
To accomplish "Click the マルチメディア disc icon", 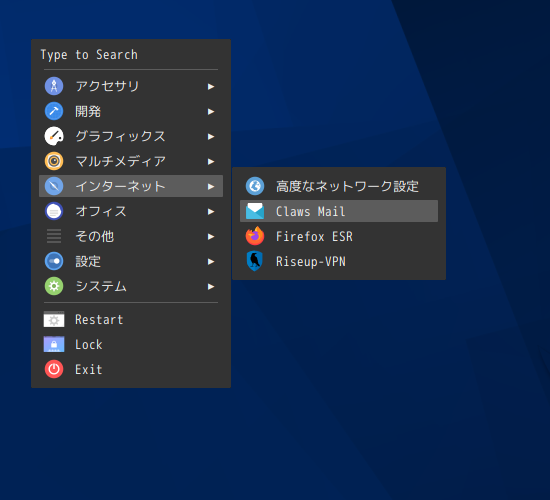I will pos(54,161).
